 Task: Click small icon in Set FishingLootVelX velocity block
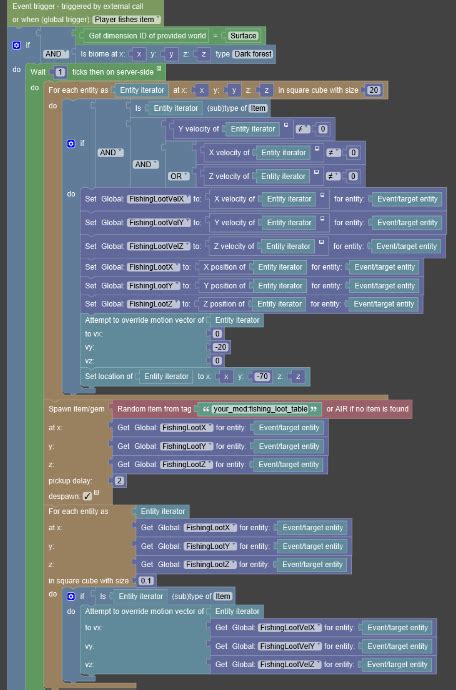click(x=322, y=195)
